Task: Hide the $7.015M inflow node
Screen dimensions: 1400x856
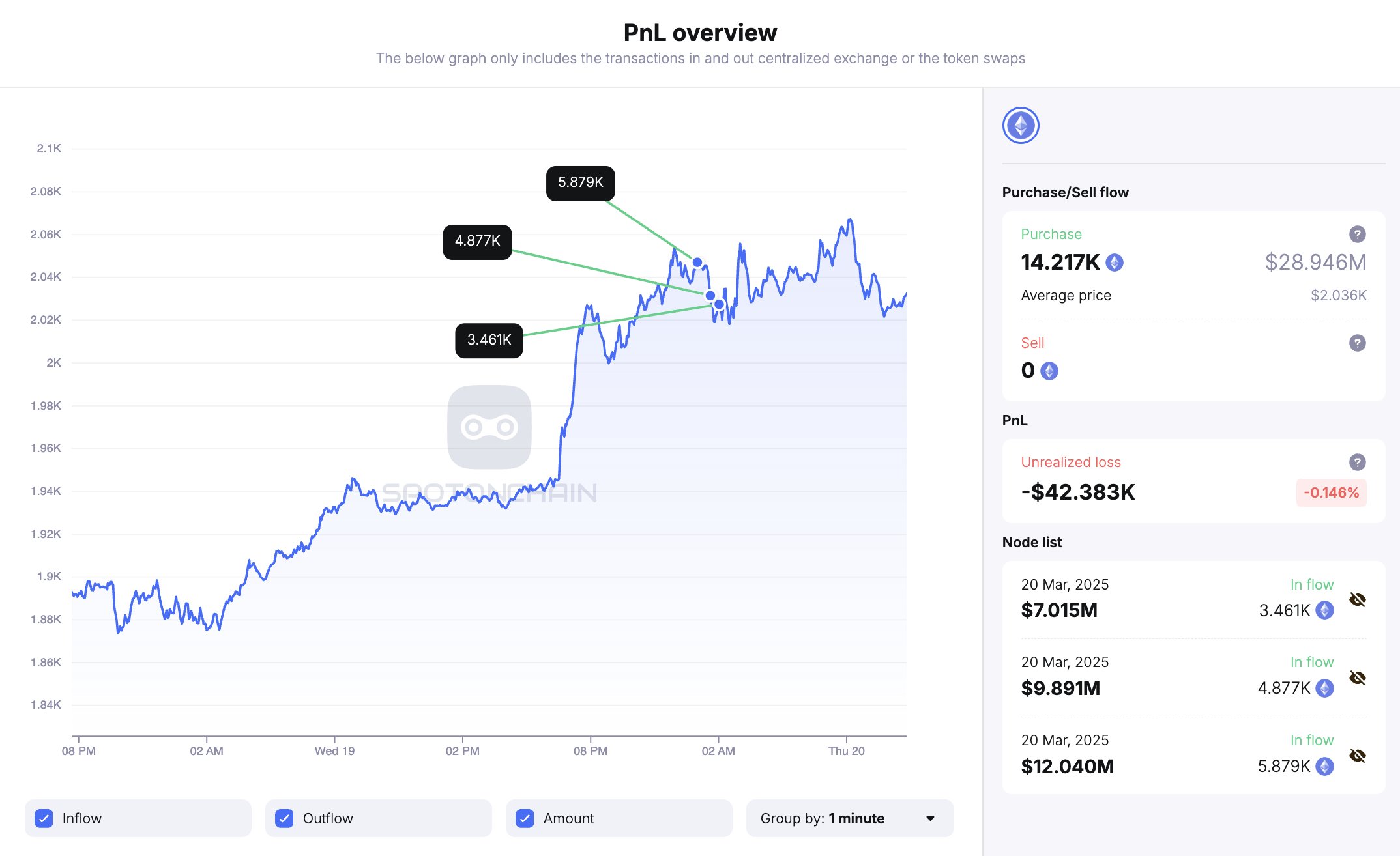Action: click(1357, 599)
